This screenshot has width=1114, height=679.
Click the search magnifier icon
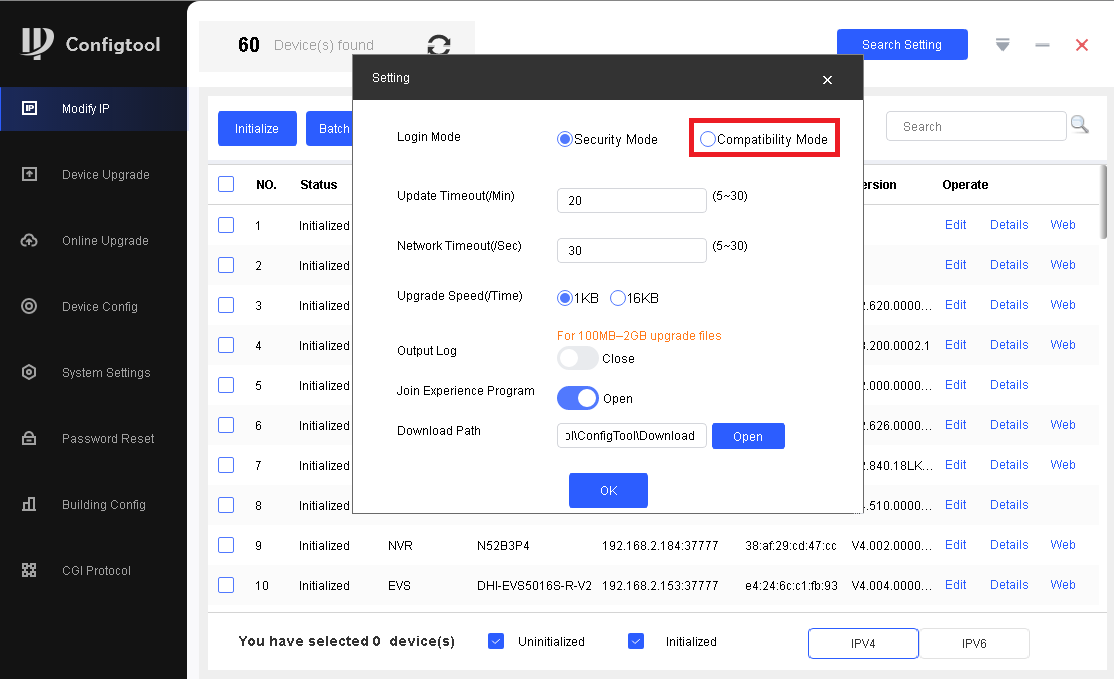click(1079, 124)
